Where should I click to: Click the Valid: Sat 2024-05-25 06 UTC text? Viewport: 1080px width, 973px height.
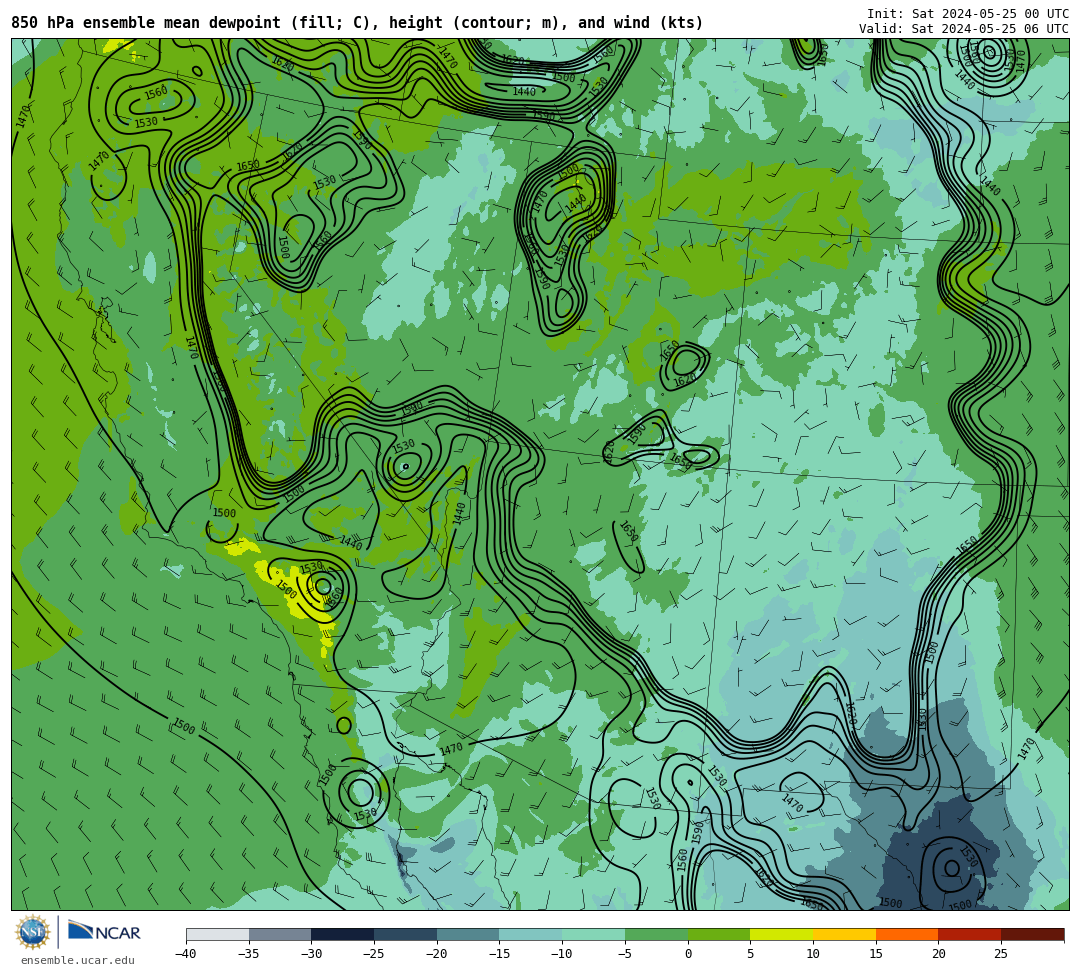tap(964, 29)
